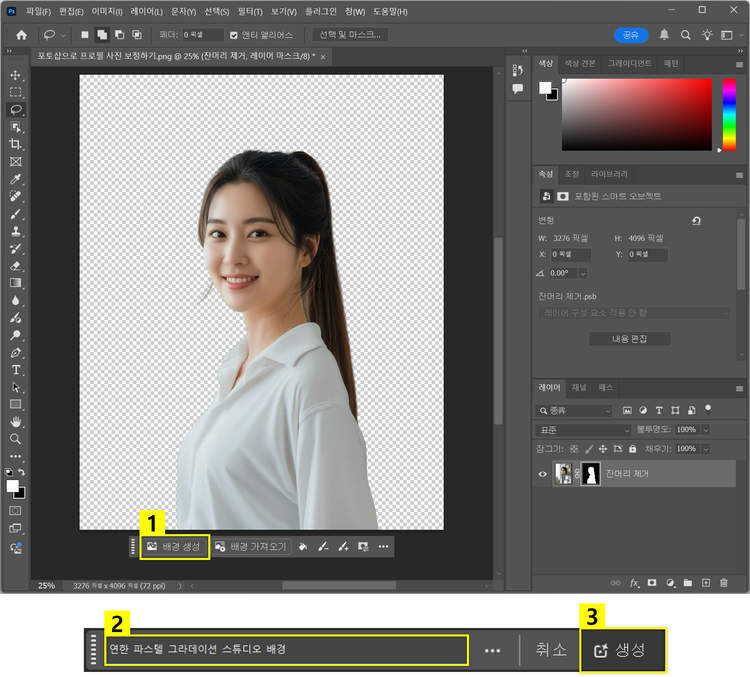Click the 배경 생성 button

174,547
